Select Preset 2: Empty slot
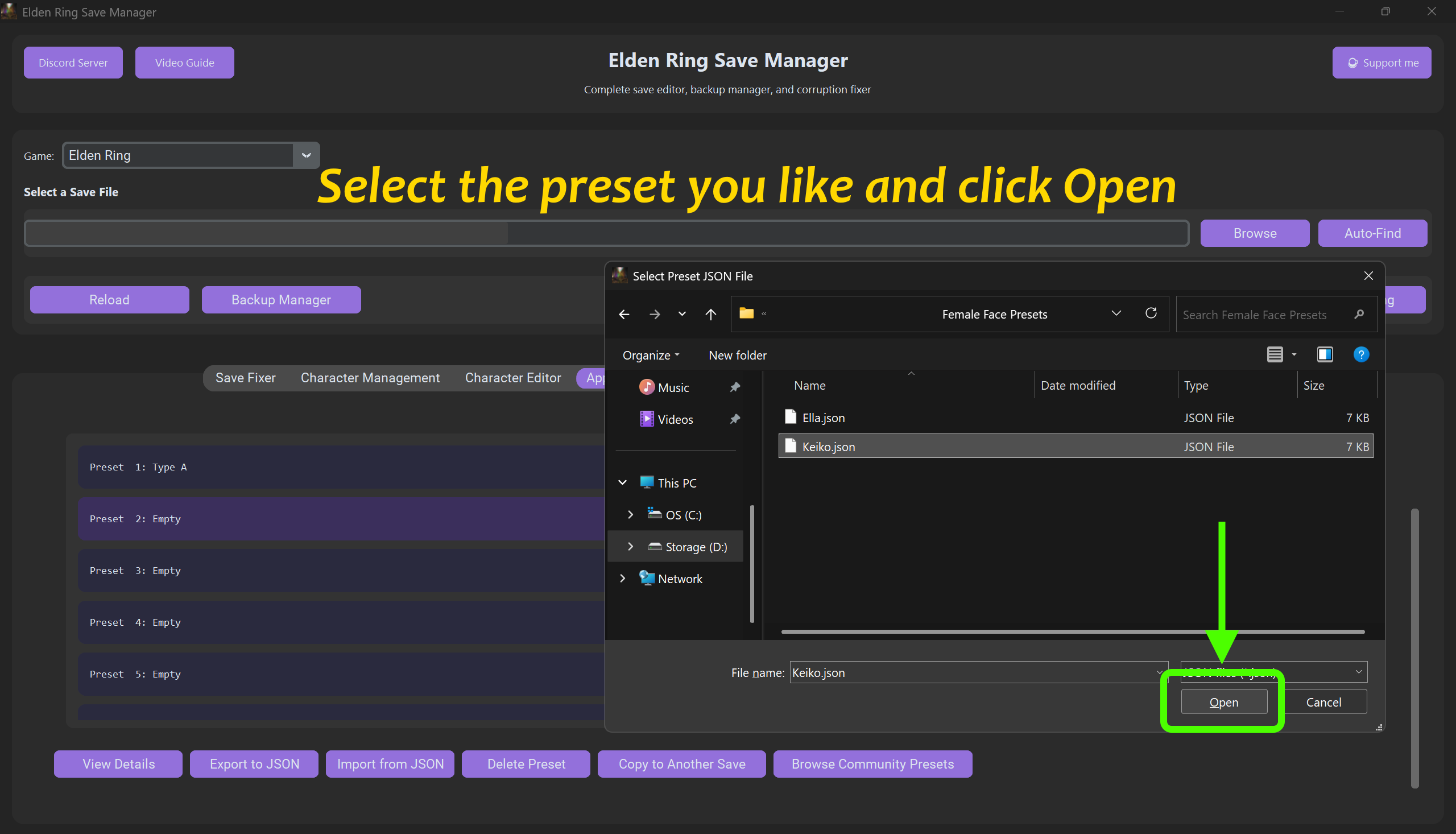Viewport: 1456px width, 834px height. 341,518
